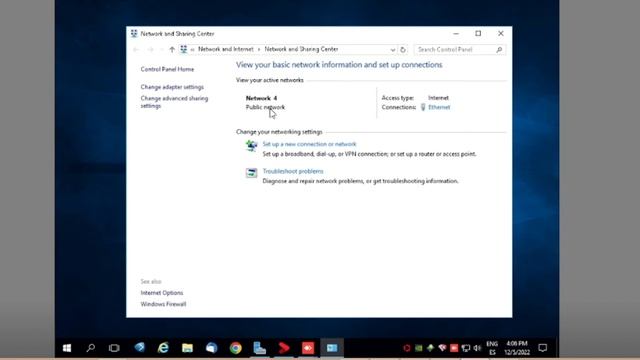Click the green square tray icon
The image size is (640, 360).
[x=418, y=348]
